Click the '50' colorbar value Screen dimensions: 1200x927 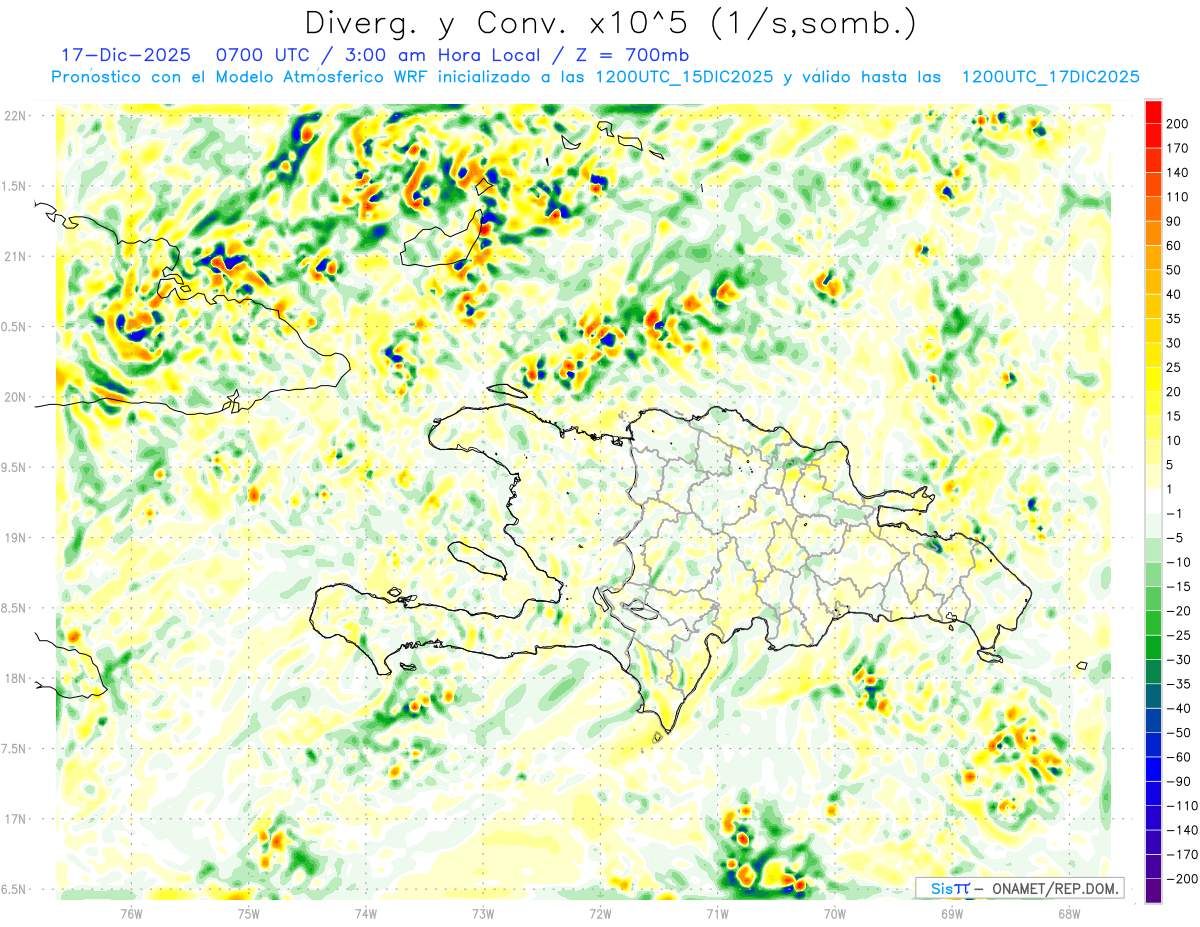(x=1174, y=270)
